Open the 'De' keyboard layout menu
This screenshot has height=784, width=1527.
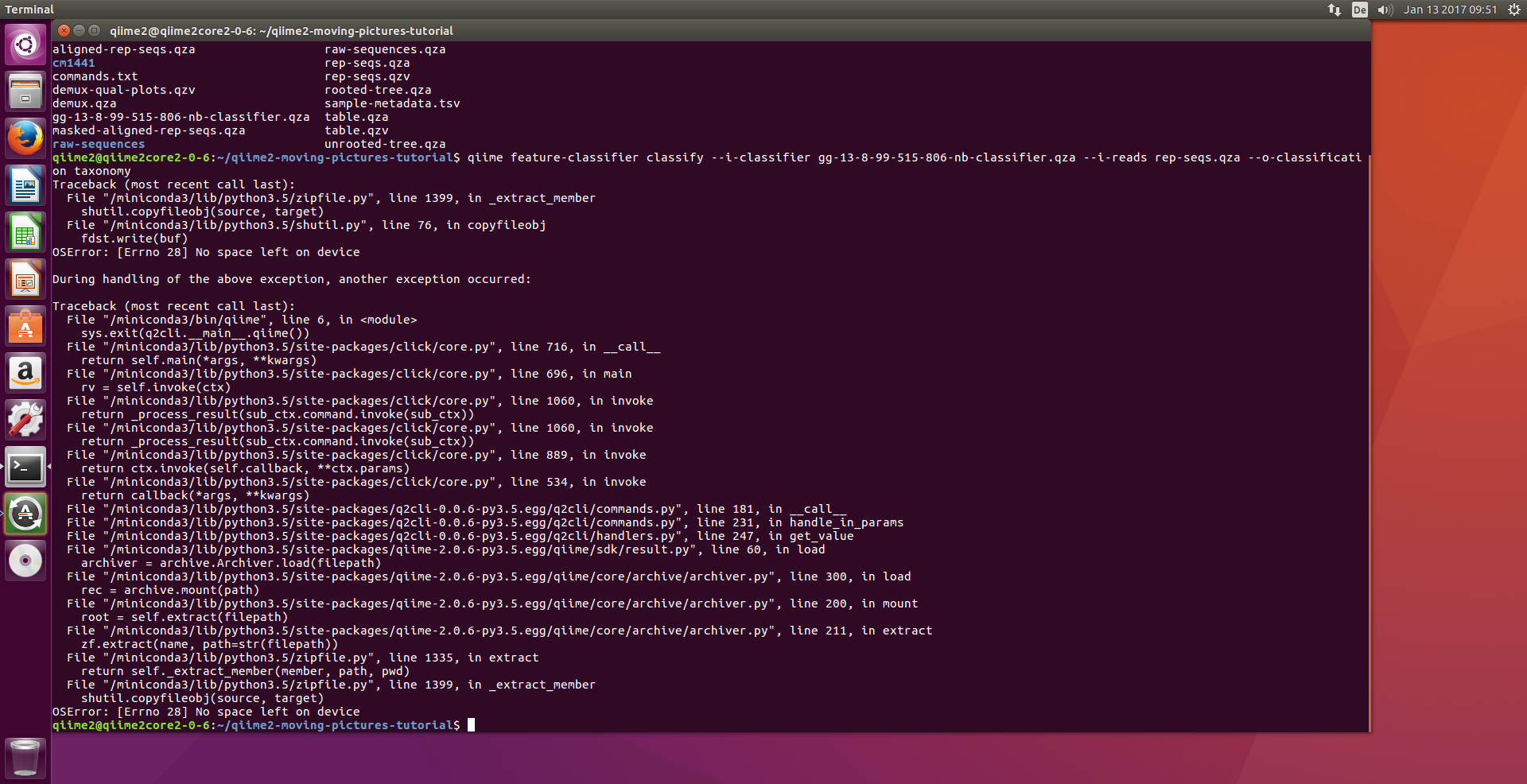pos(1360,10)
